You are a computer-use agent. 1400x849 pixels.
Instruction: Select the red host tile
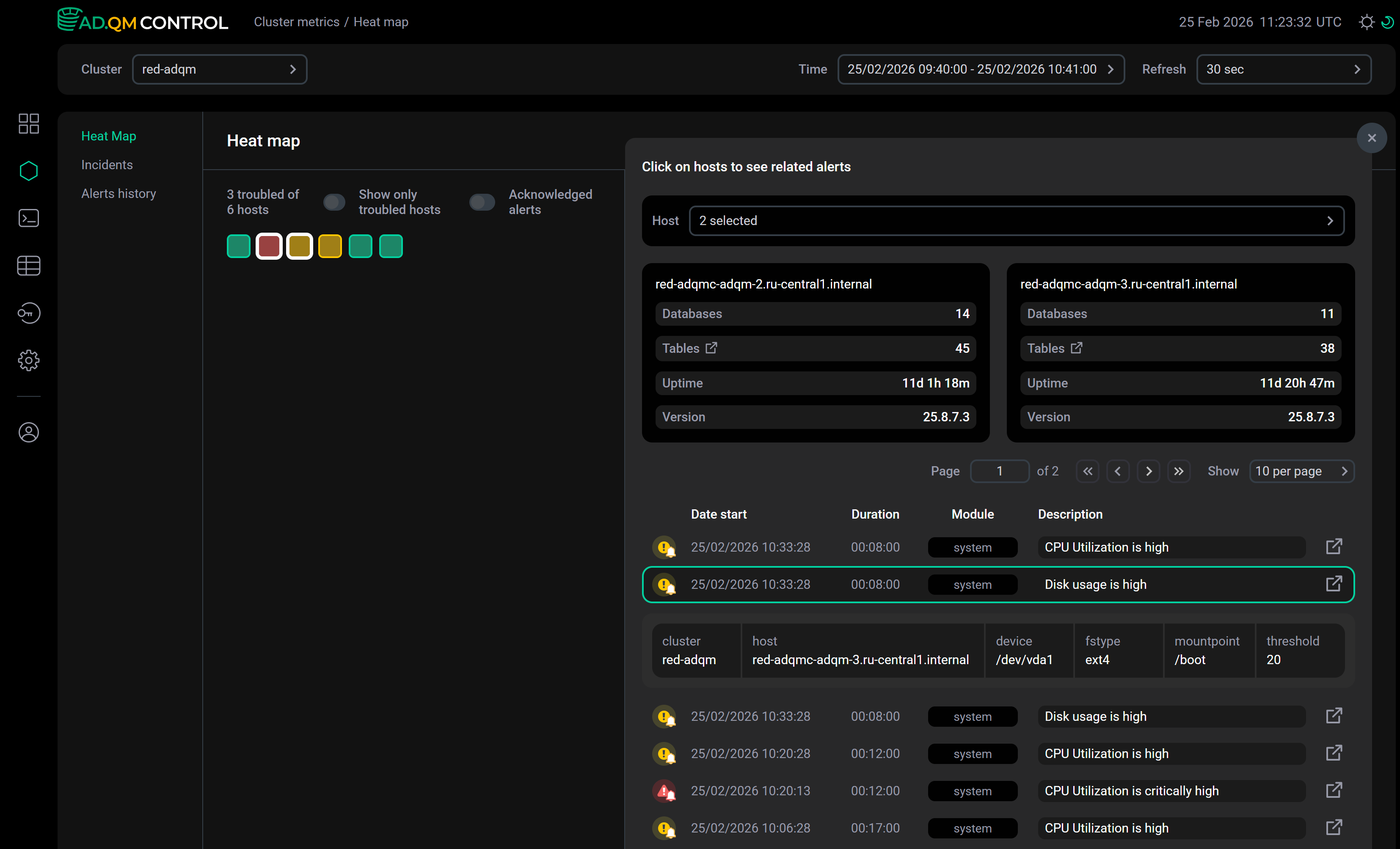269,246
